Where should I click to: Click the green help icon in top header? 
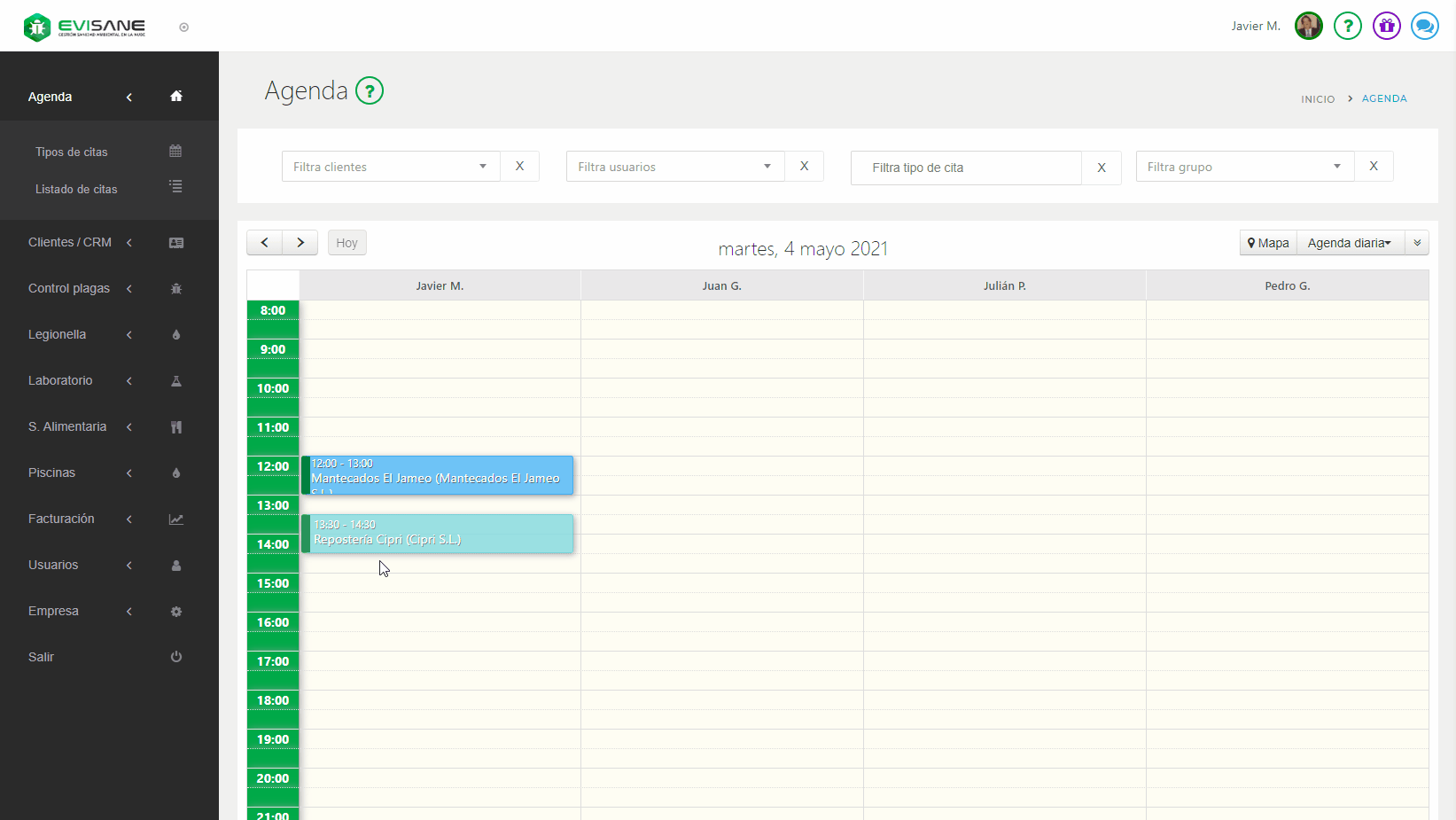click(1347, 26)
